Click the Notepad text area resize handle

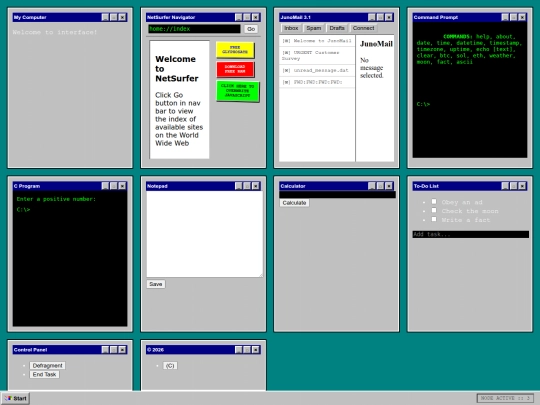pyautogui.click(x=261, y=275)
